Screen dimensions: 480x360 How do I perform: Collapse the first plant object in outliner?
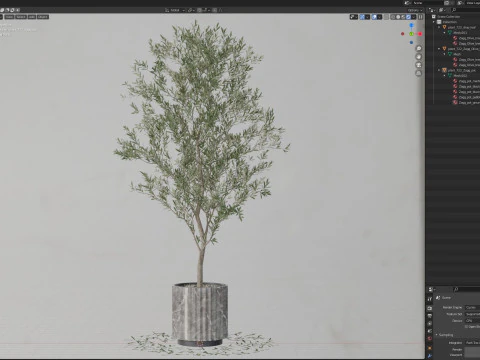(439, 27)
